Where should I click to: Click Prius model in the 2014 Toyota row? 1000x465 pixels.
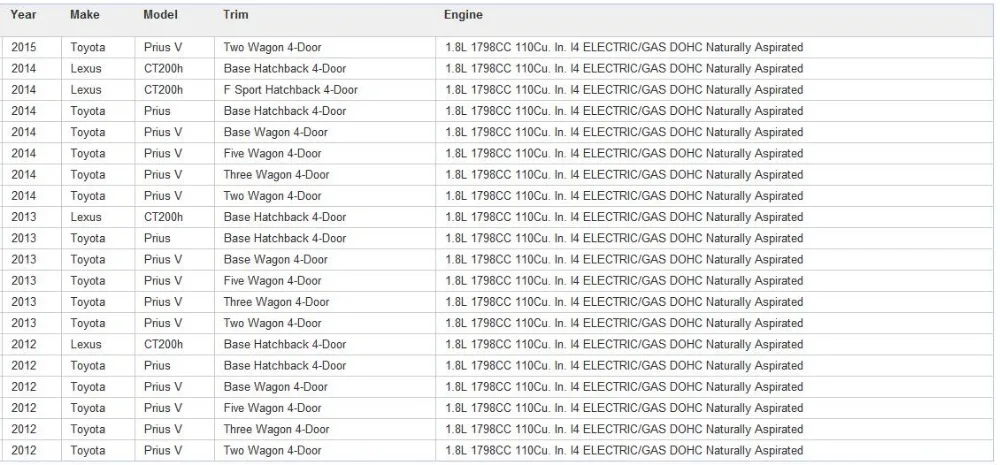157,111
